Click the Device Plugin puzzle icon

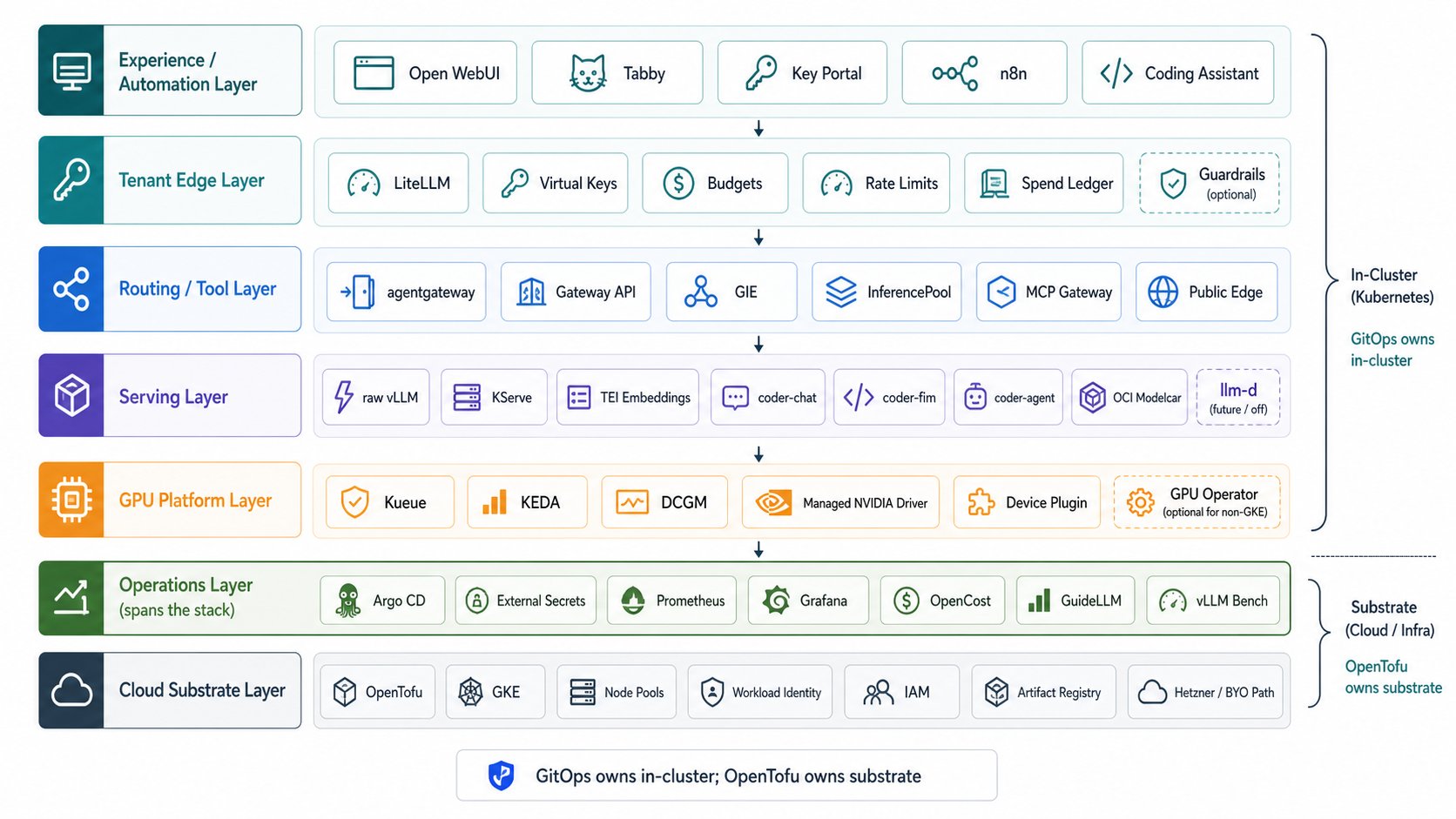(981, 502)
